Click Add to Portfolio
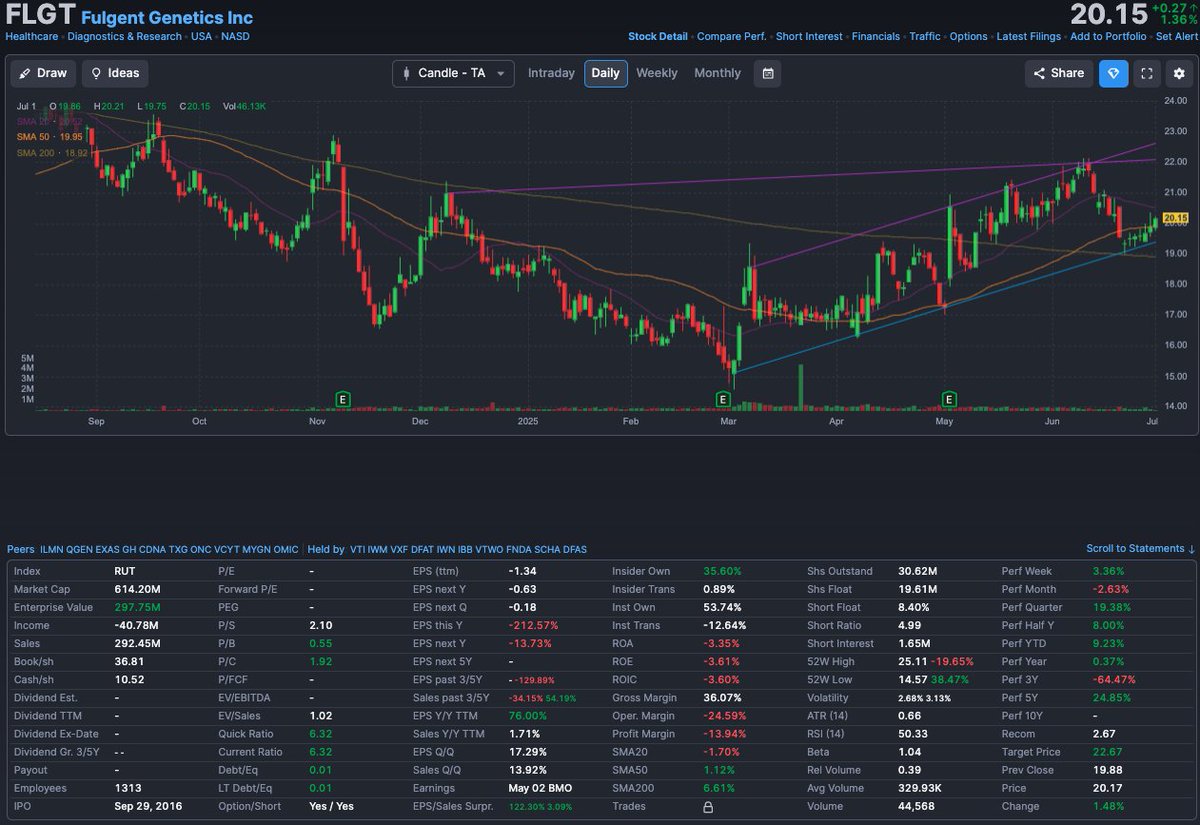This screenshot has height=825, width=1200. pos(1108,37)
